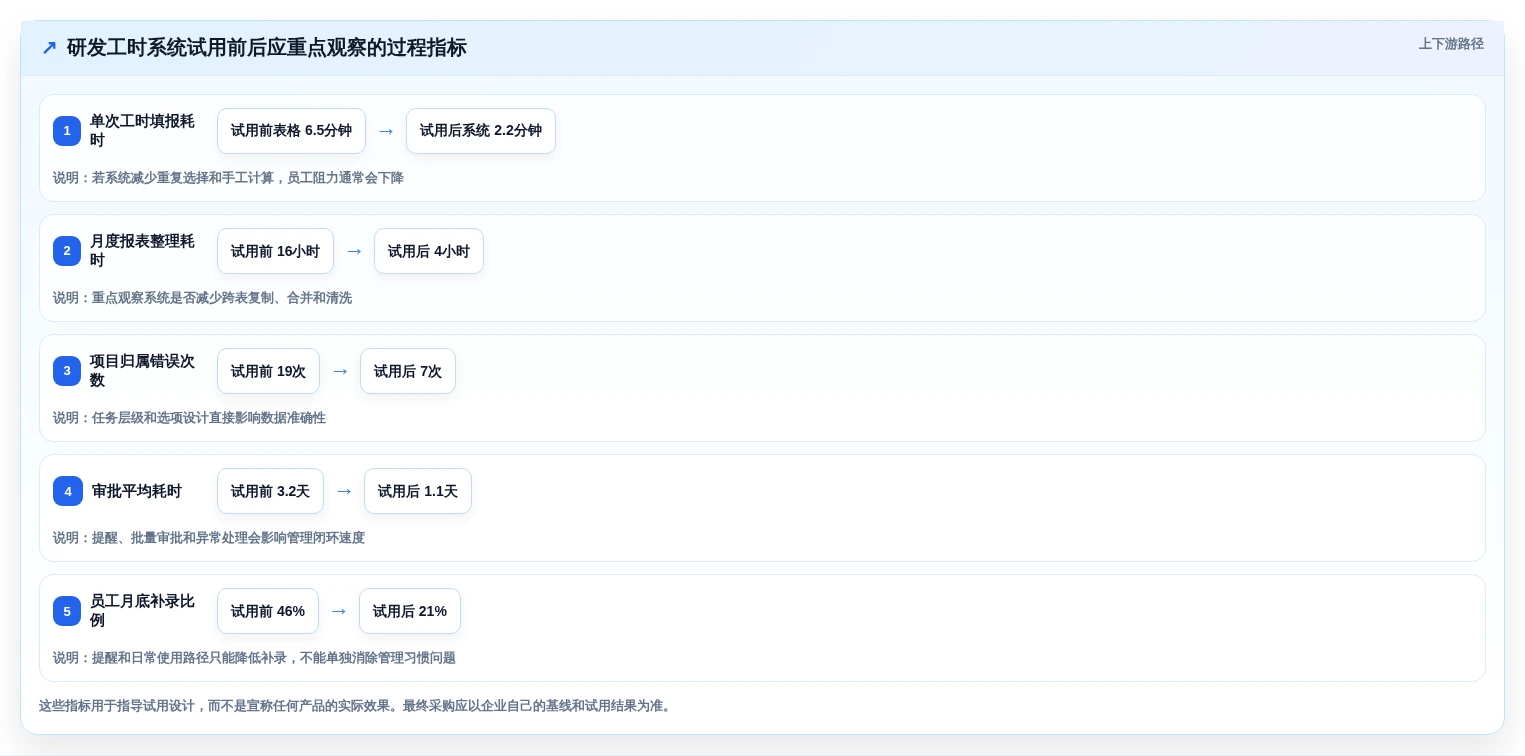Image resolution: width=1525 pixels, height=756 pixels.
Task: Select the 审批平均耗时 indicator title
Action: 137,491
